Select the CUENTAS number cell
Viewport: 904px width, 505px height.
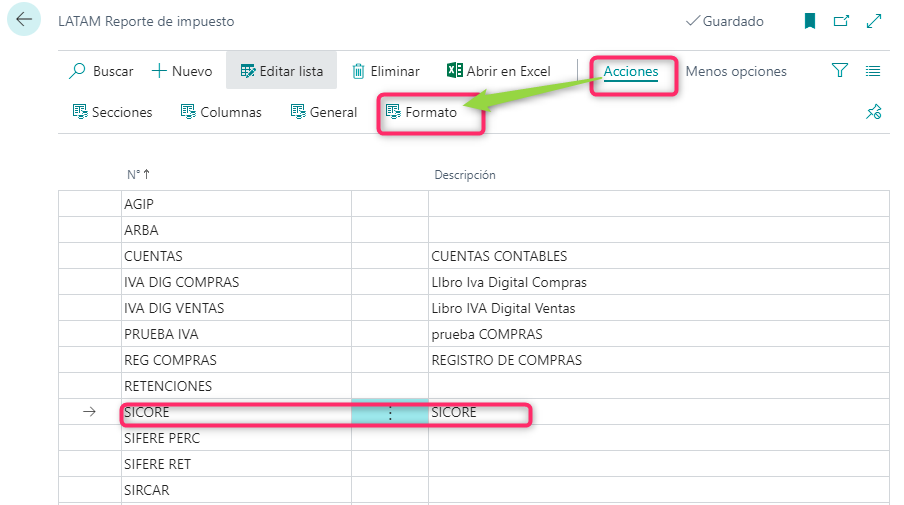pos(236,256)
